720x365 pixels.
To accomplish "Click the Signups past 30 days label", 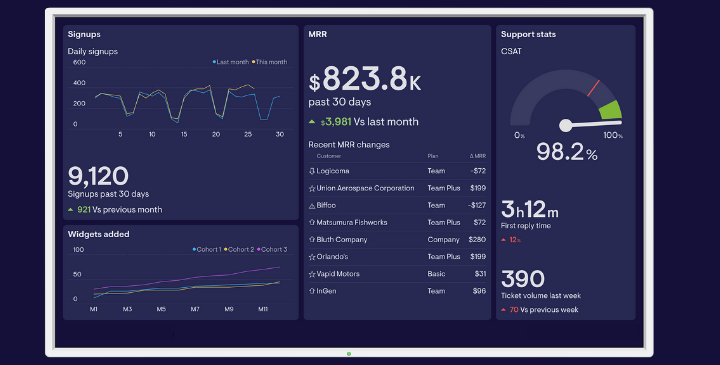I will 108,194.
